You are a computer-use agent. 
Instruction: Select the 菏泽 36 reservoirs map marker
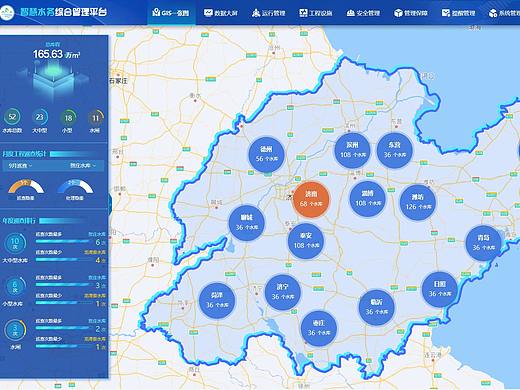coord(217,301)
